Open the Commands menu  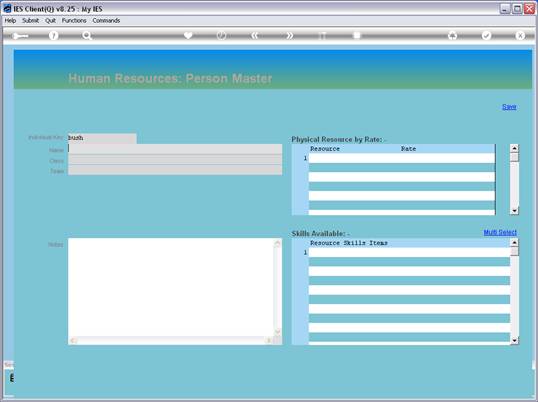tap(106, 21)
